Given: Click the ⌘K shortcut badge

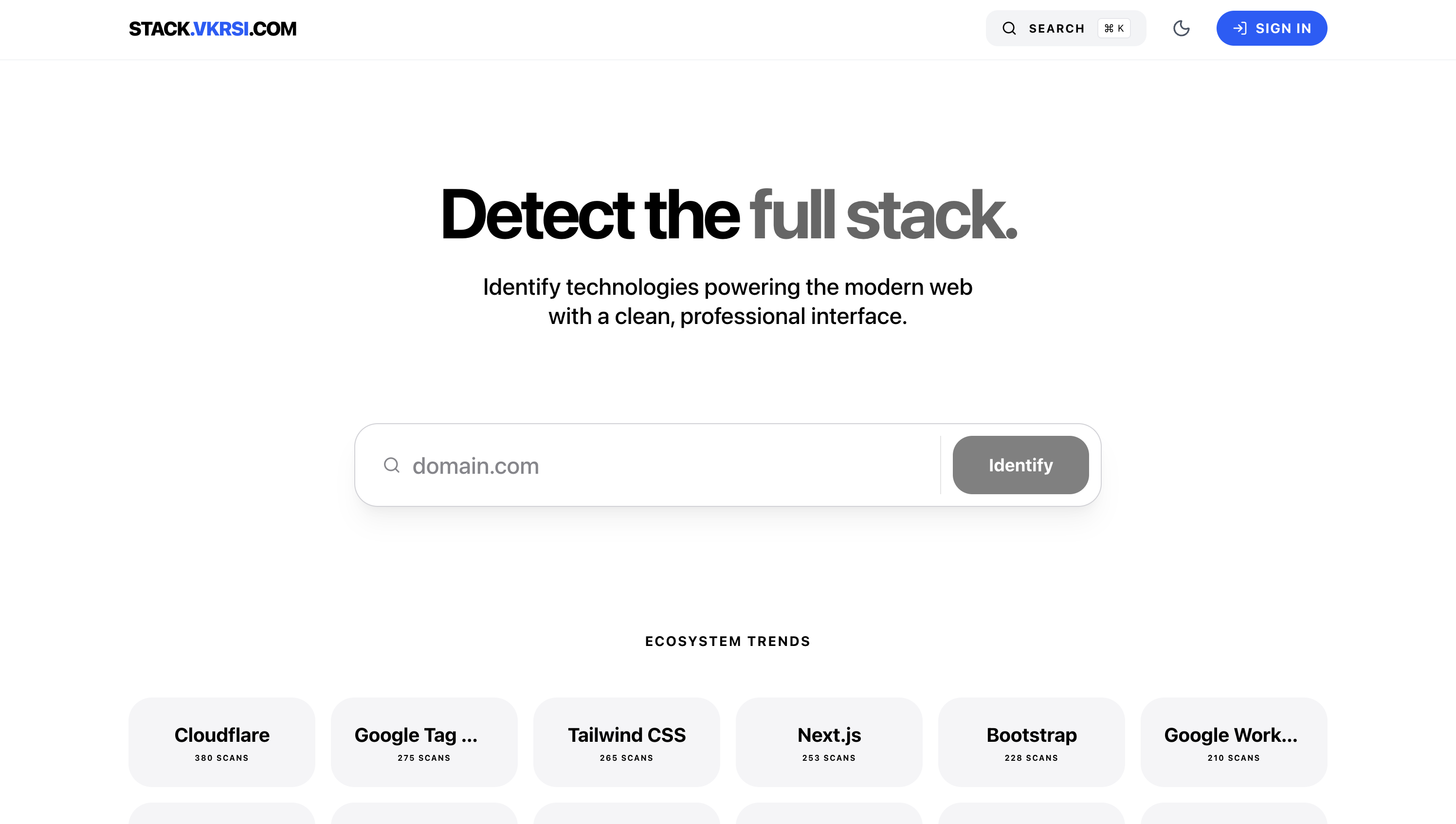Looking at the screenshot, I should pyautogui.click(x=1113, y=28).
